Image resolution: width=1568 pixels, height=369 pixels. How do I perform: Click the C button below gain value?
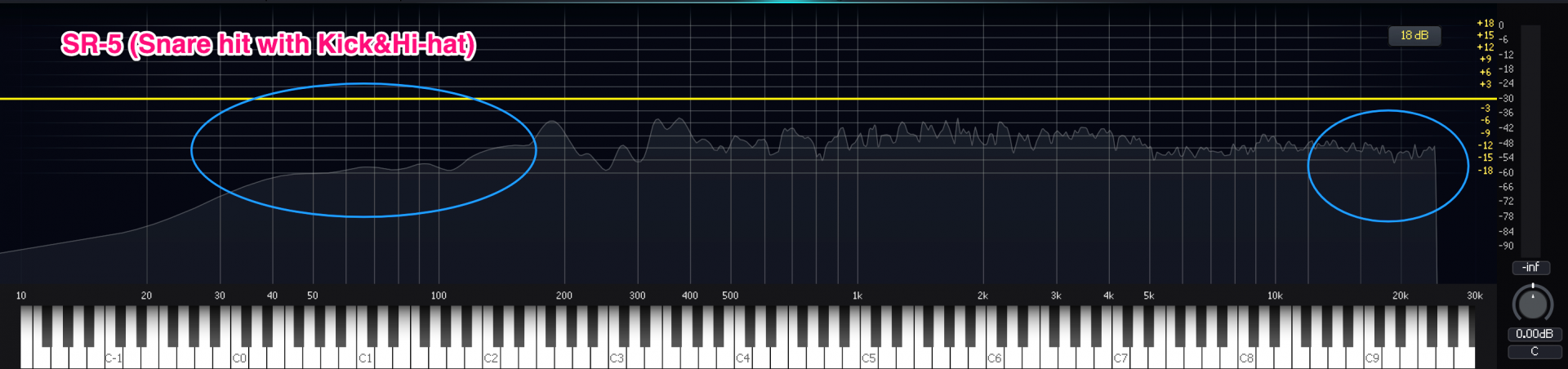[x=1535, y=351]
